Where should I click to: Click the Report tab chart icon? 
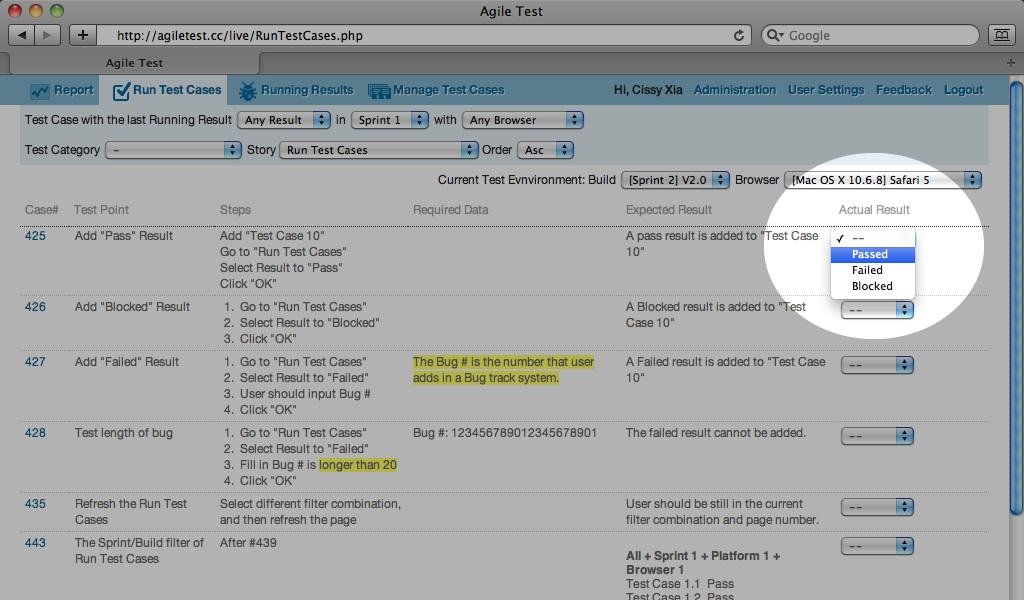point(38,89)
